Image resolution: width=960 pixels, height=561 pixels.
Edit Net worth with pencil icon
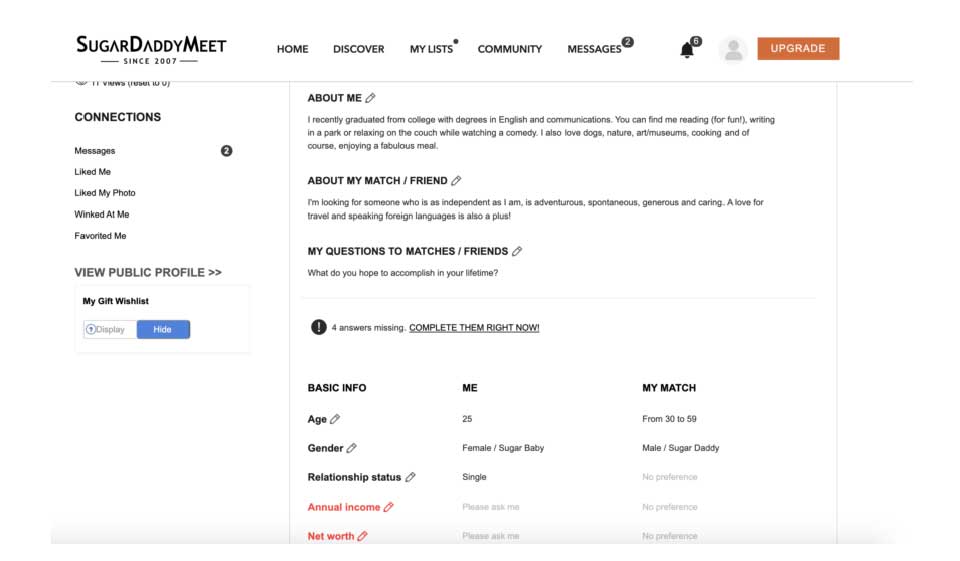click(x=362, y=536)
